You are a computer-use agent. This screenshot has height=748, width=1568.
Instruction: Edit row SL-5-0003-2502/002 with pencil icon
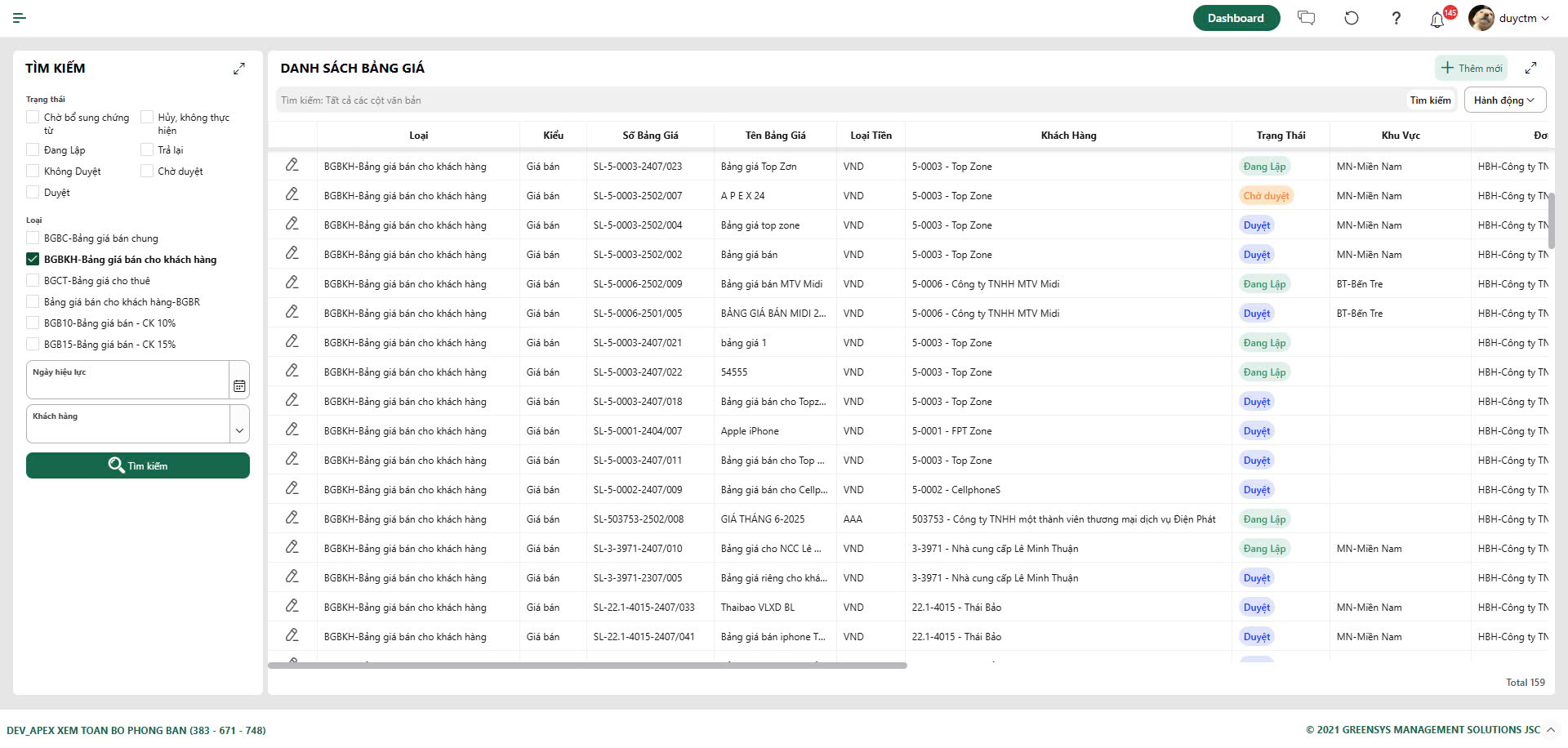click(x=292, y=253)
